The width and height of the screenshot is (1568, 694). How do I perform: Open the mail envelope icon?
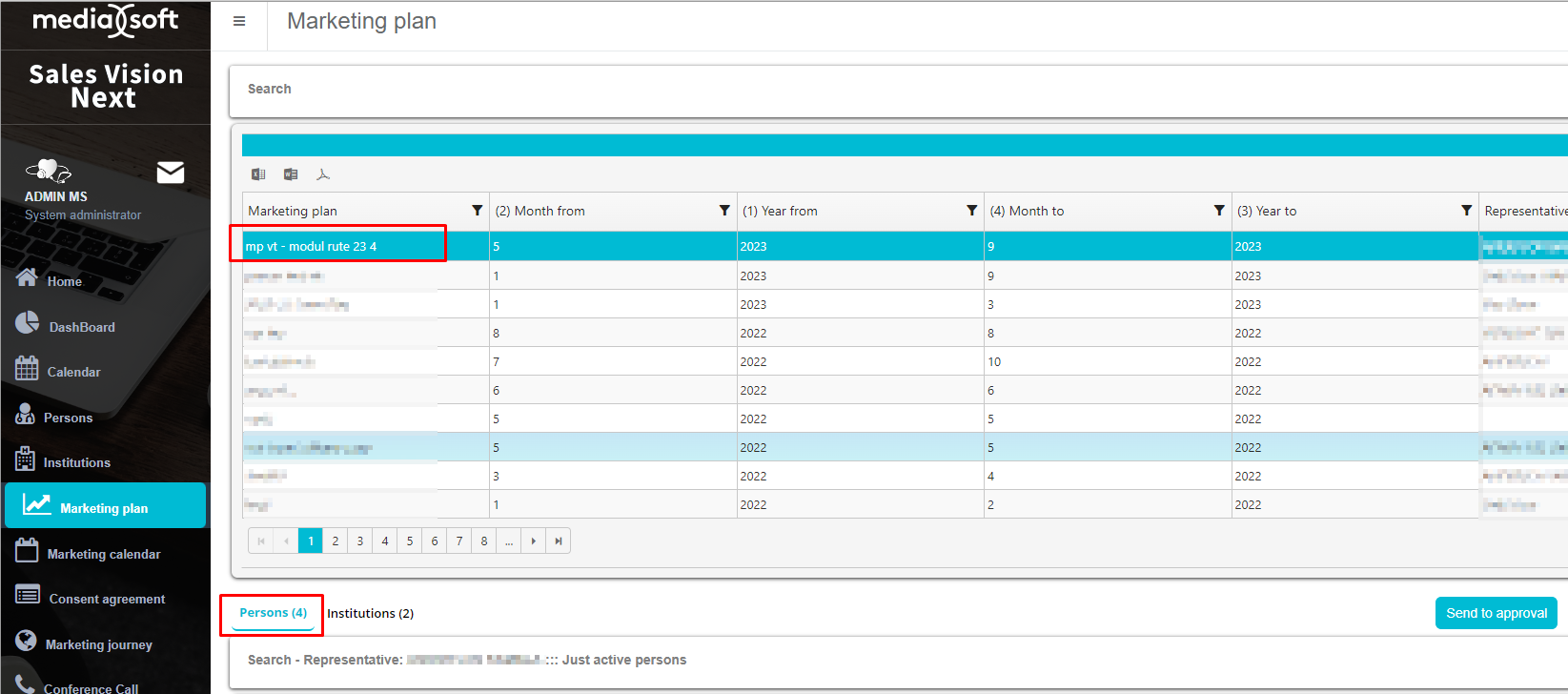[171, 173]
